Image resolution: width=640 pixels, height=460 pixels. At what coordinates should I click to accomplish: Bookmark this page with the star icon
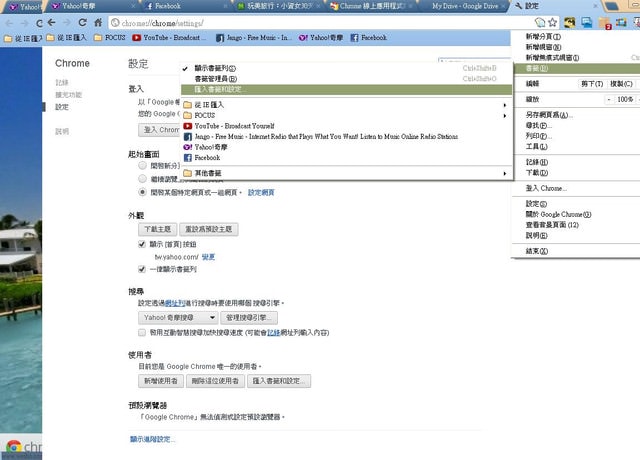click(552, 22)
